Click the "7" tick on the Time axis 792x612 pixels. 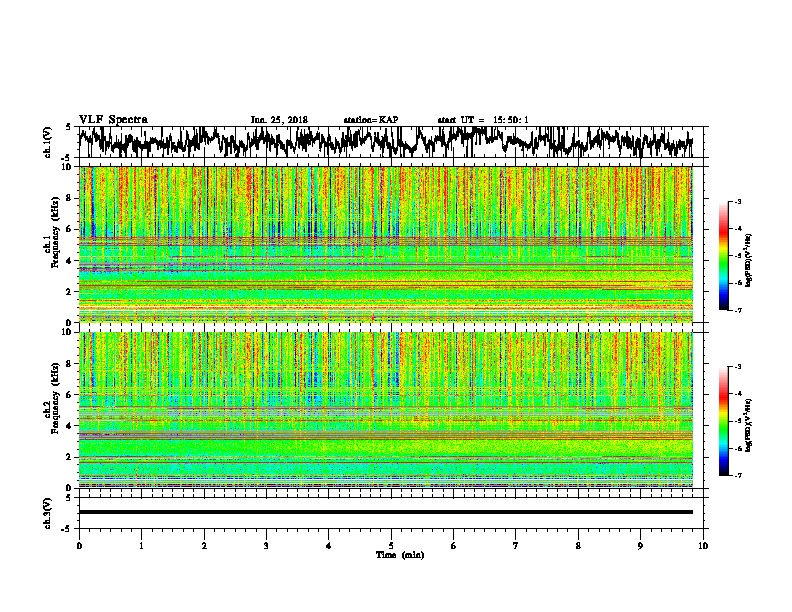click(516, 546)
